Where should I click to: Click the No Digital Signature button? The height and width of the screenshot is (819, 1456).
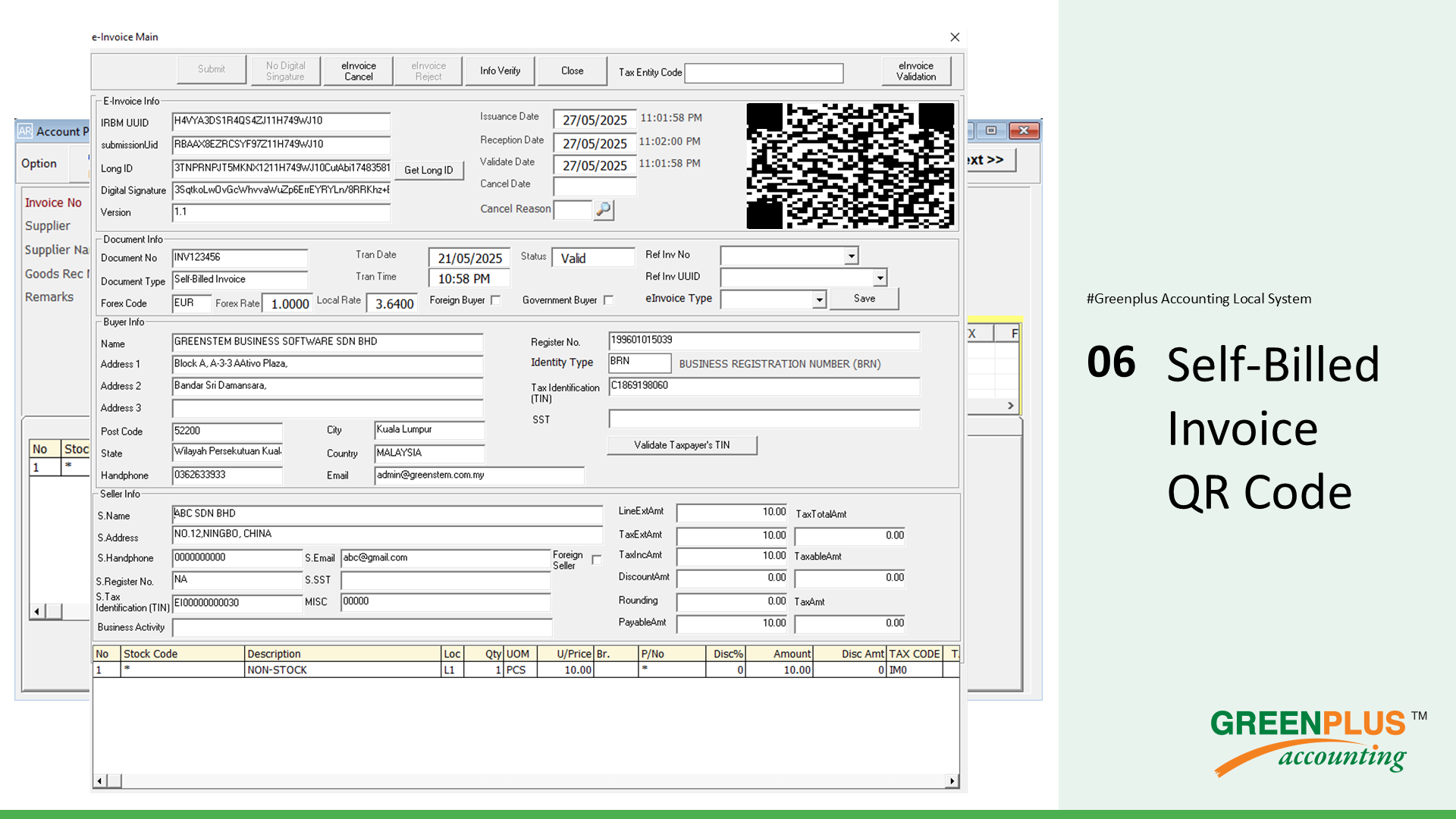click(x=285, y=71)
